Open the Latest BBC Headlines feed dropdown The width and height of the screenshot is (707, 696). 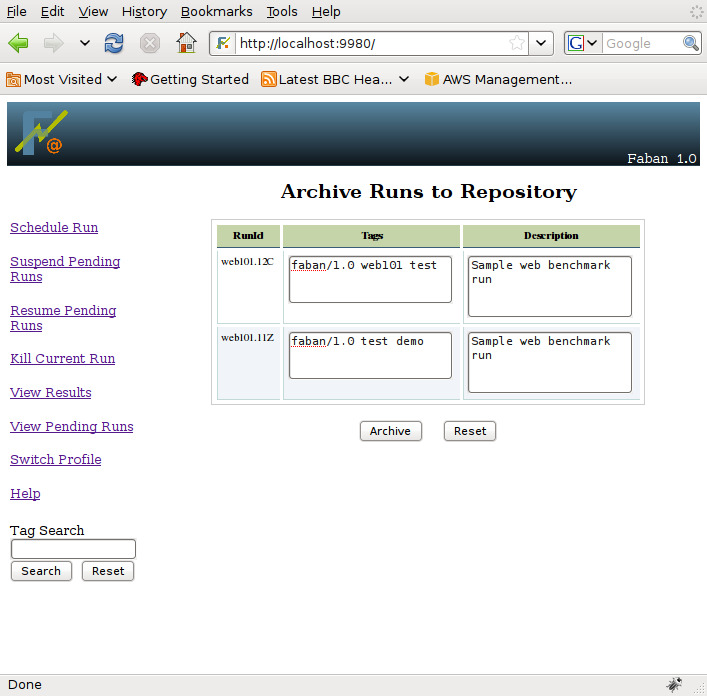(x=404, y=79)
